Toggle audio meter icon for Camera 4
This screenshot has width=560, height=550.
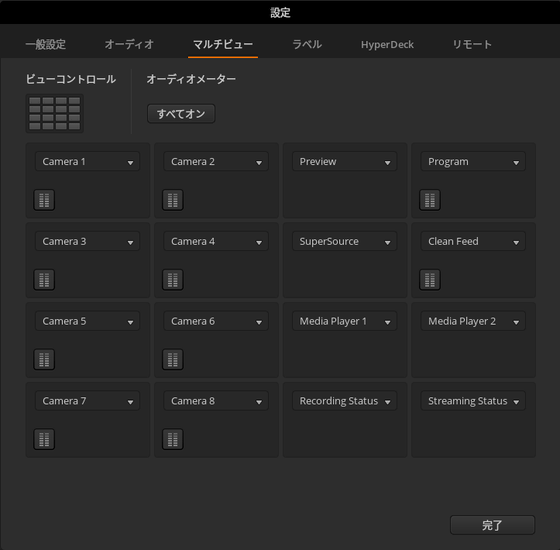click(173, 279)
